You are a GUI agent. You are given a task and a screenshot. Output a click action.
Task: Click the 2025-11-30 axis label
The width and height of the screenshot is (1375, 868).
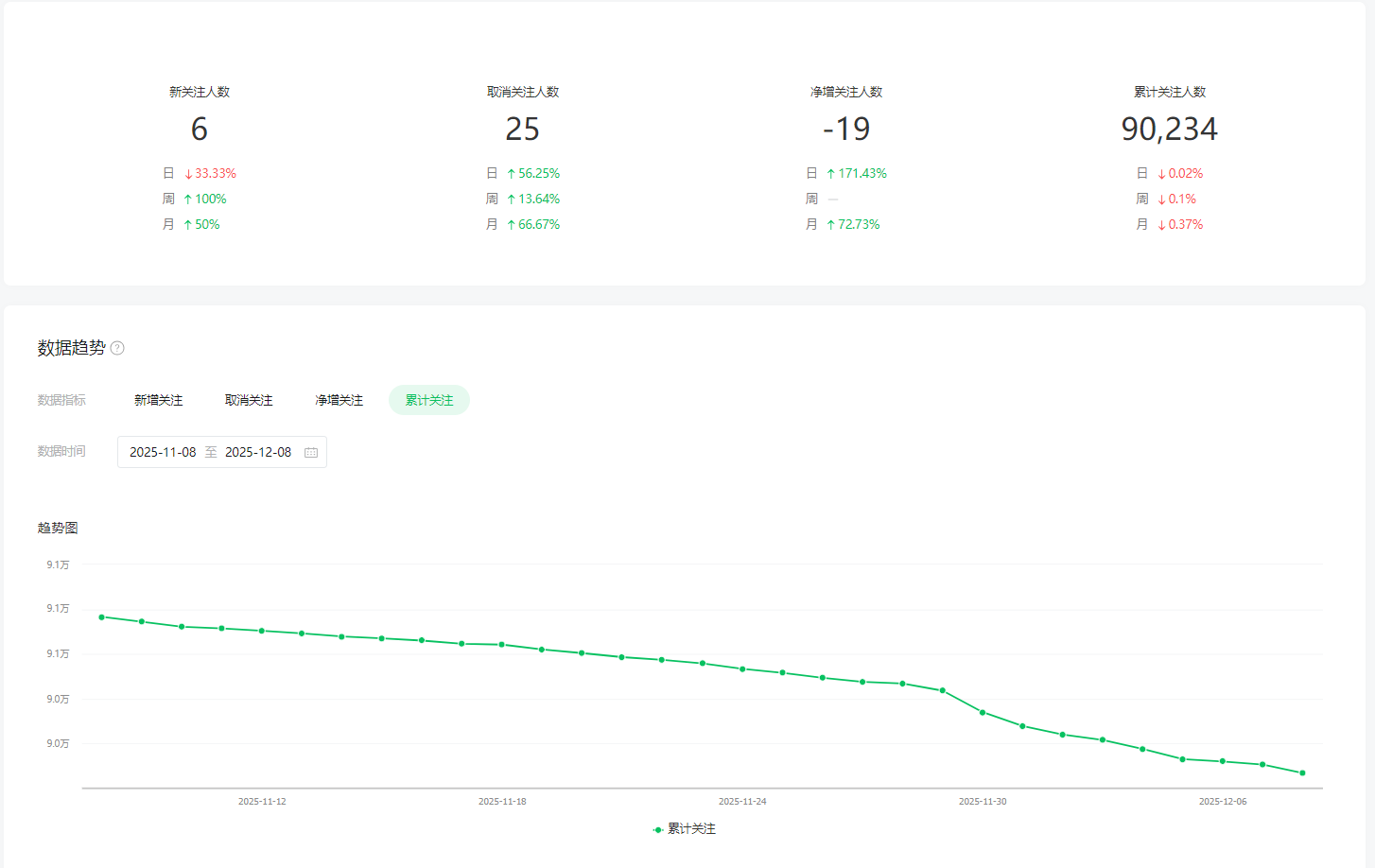point(983,801)
